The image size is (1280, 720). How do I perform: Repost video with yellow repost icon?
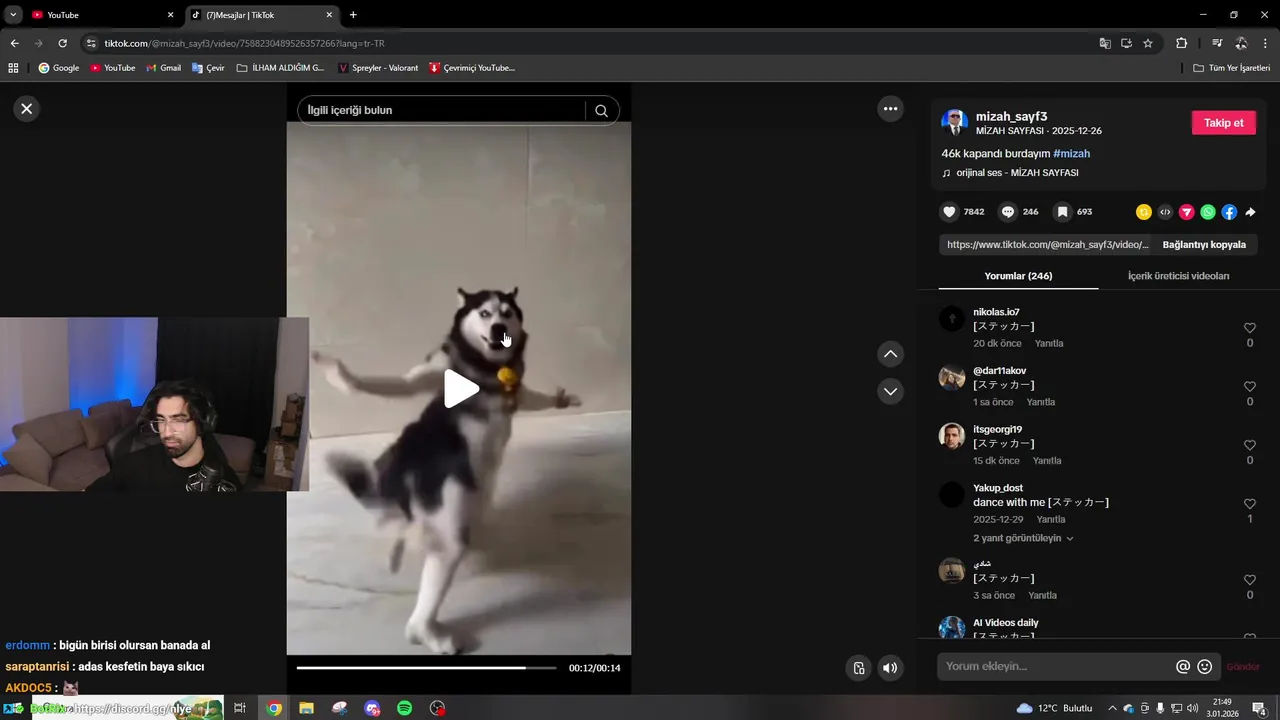click(1144, 212)
